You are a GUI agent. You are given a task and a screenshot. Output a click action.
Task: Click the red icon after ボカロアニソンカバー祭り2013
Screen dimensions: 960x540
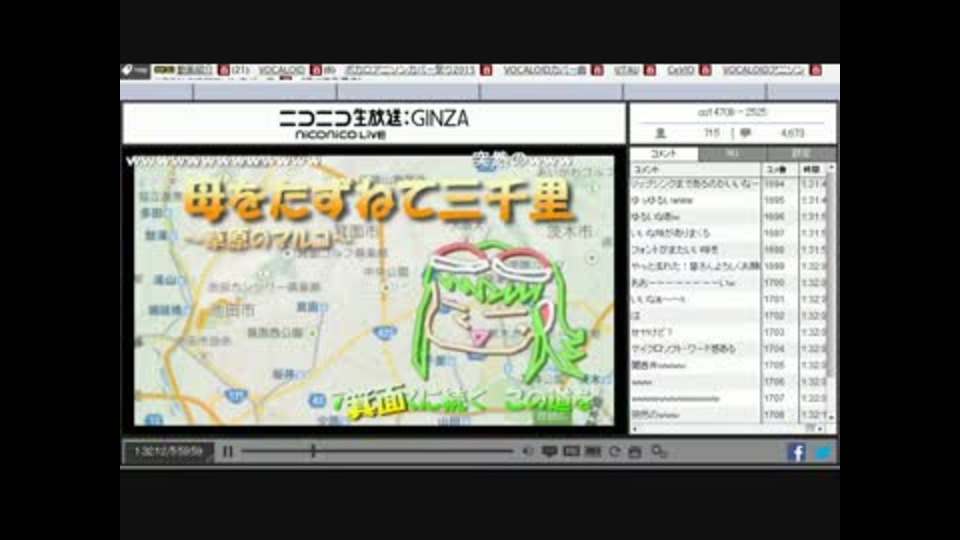(x=486, y=70)
